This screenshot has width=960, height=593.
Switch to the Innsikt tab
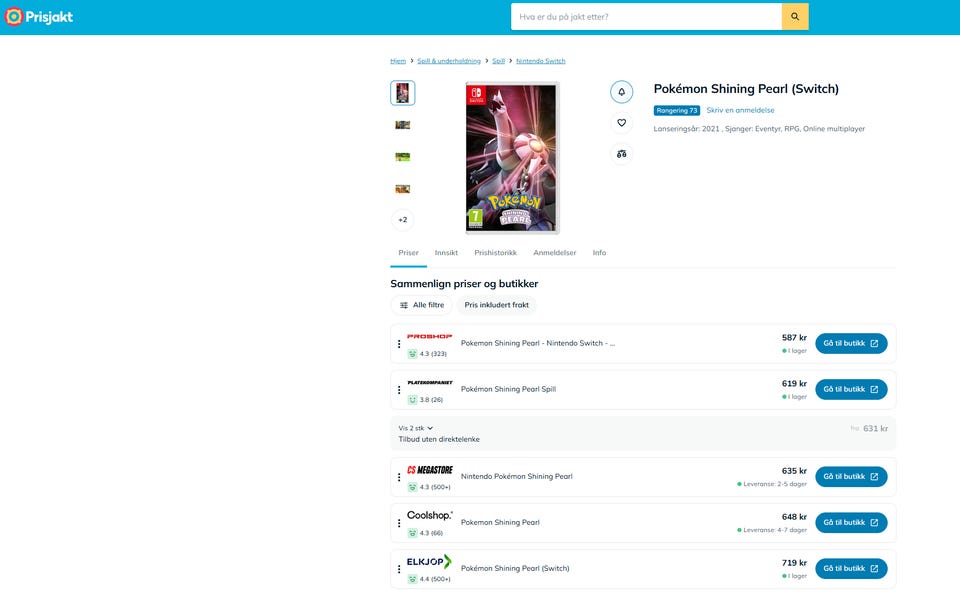[446, 253]
